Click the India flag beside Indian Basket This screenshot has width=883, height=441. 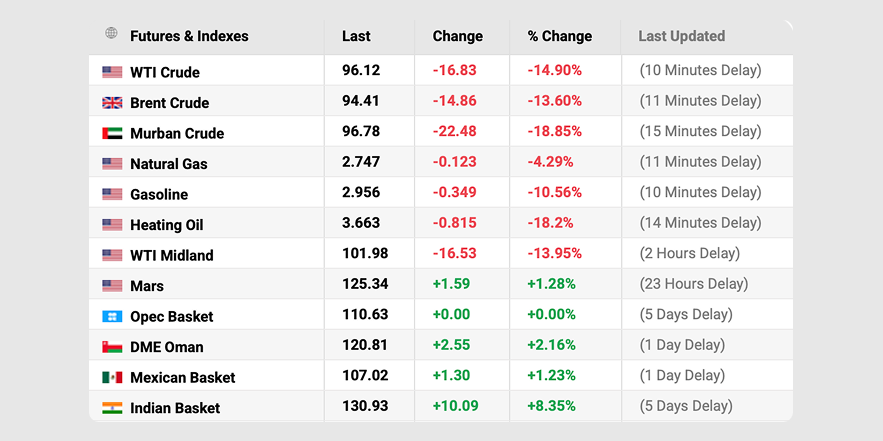click(x=112, y=408)
